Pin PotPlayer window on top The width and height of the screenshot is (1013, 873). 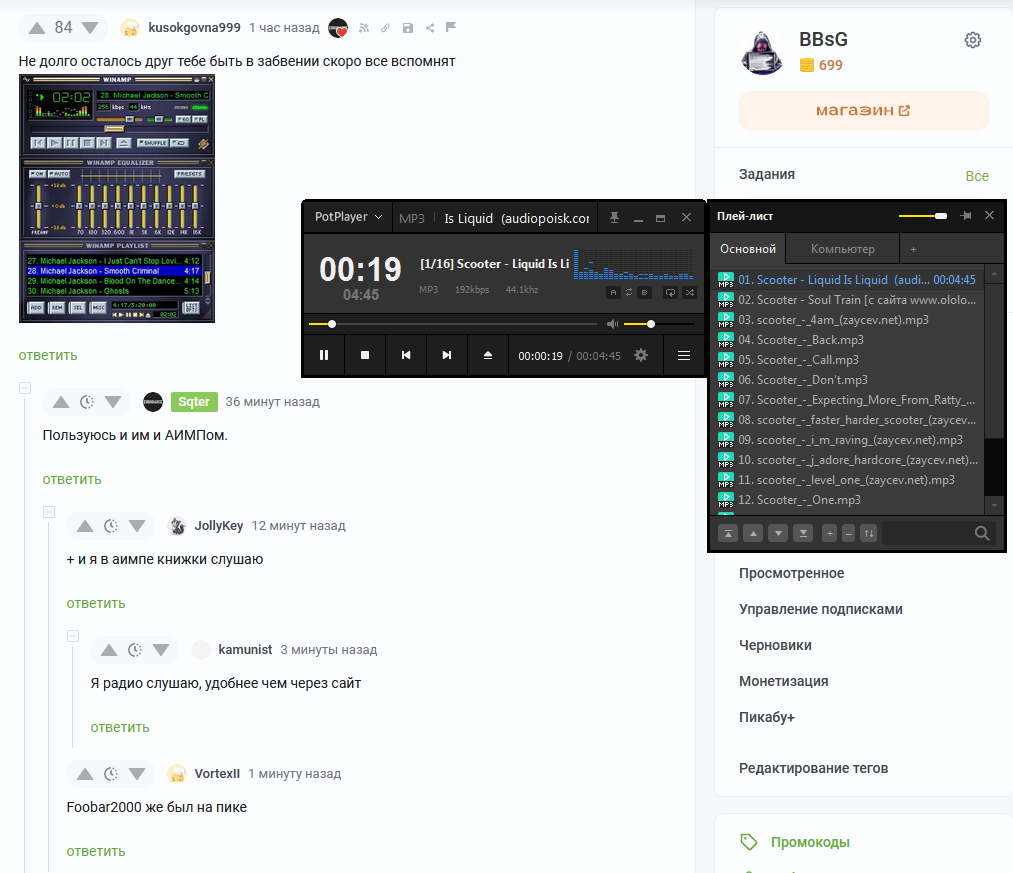tap(614, 218)
